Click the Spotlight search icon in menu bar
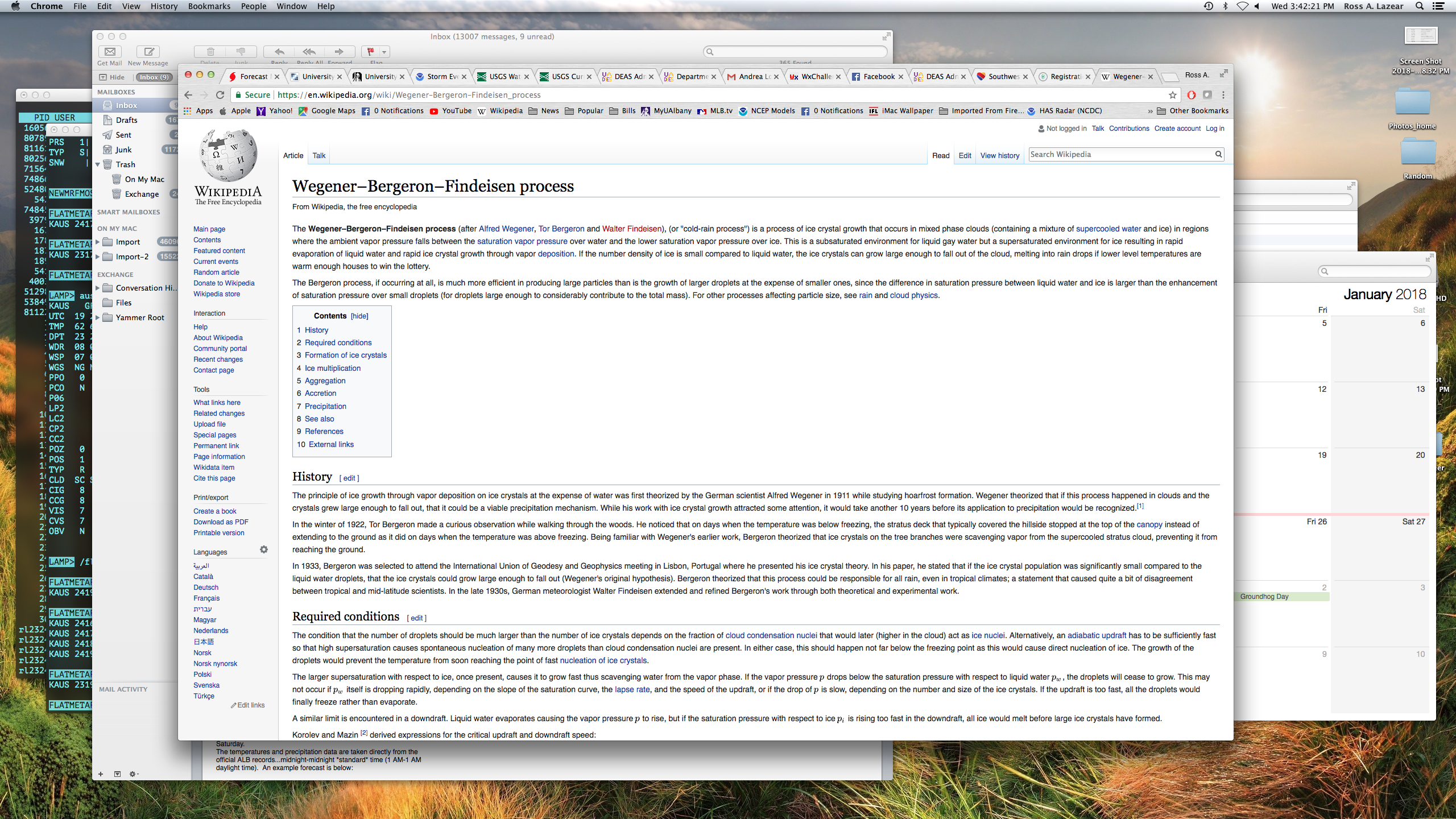The height and width of the screenshot is (819, 1456). tap(1420, 6)
